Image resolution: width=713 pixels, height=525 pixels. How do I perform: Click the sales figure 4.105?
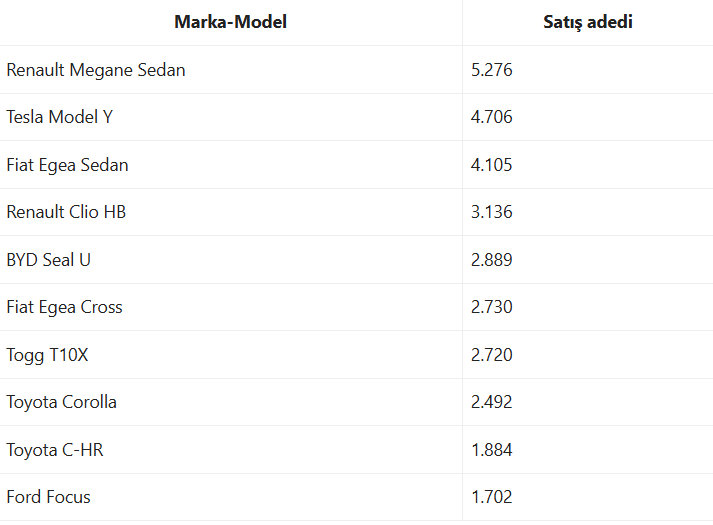pyautogui.click(x=492, y=165)
